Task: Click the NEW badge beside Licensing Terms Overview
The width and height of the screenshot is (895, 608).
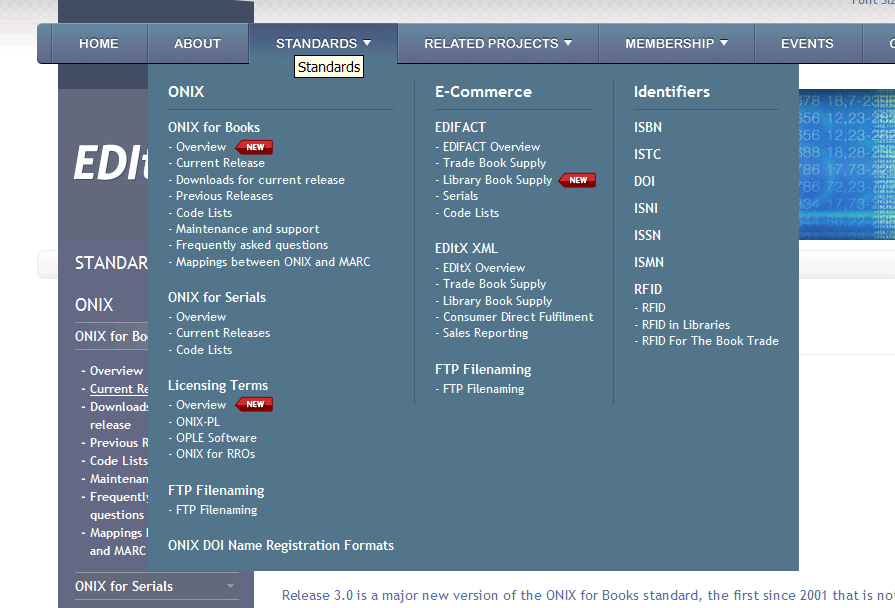Action: pyautogui.click(x=254, y=404)
